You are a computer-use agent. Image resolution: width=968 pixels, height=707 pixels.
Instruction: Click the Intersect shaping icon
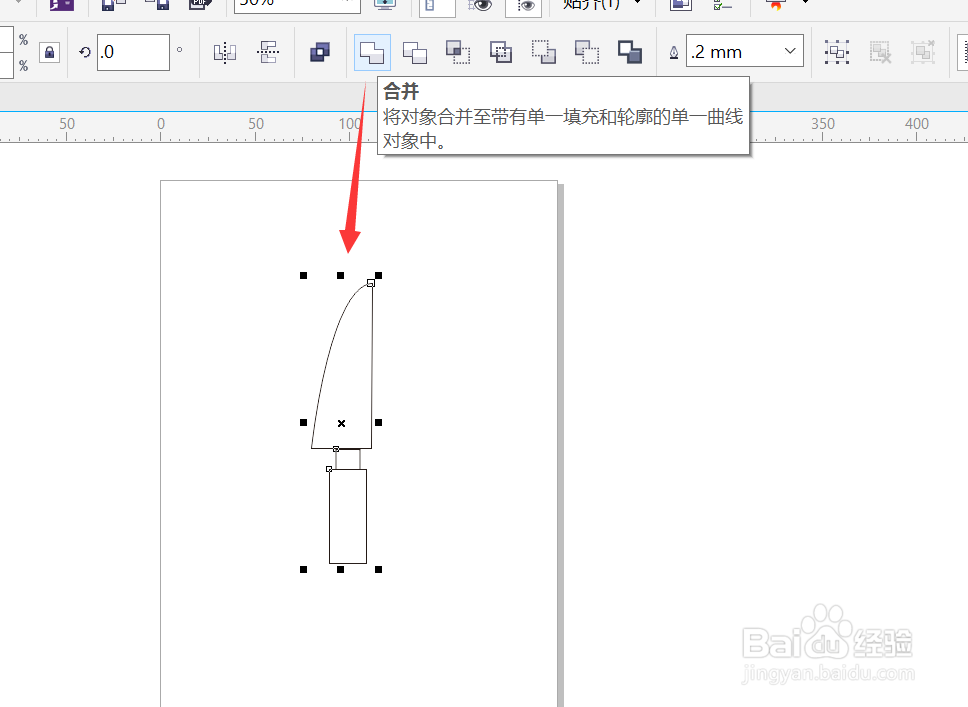click(x=457, y=52)
